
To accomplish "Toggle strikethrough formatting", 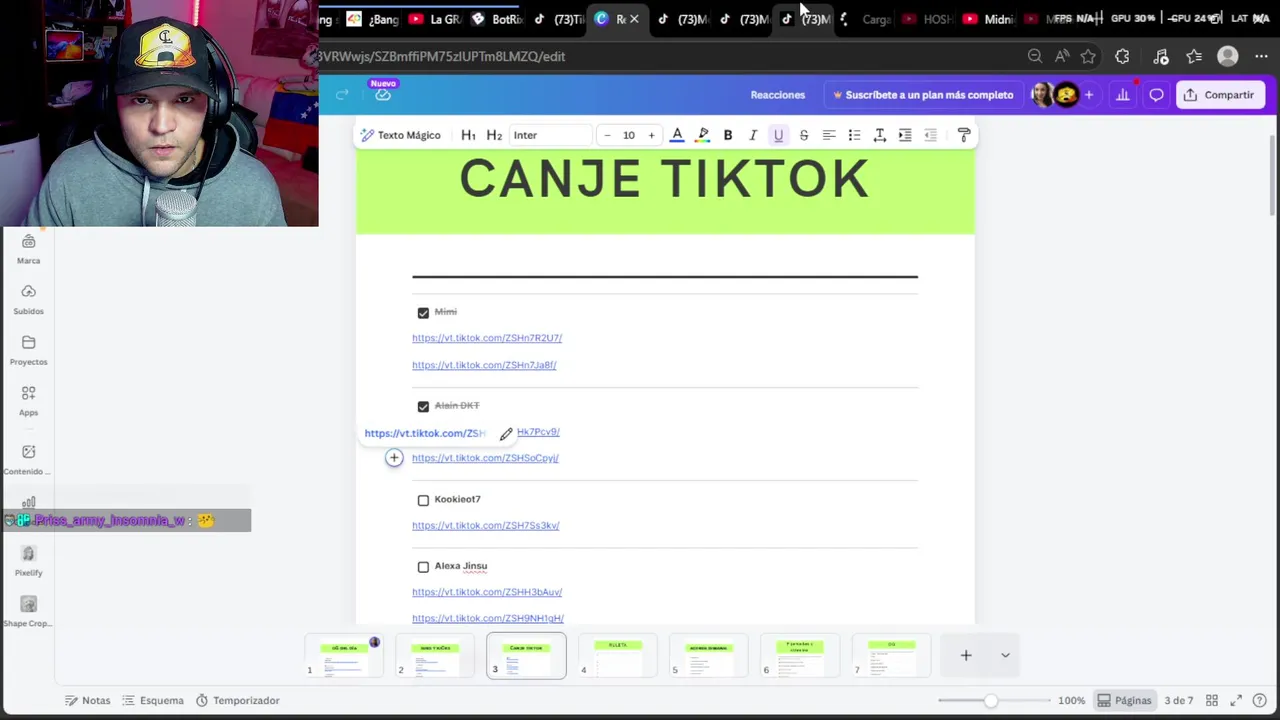I will (804, 135).
